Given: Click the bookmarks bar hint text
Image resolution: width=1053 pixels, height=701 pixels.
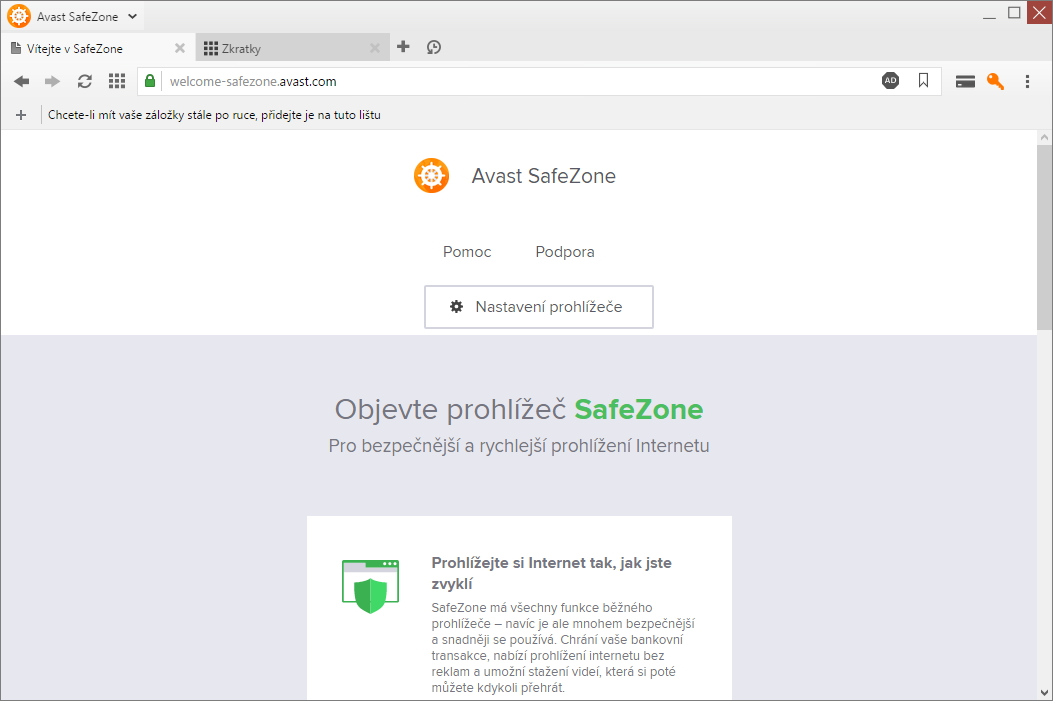Looking at the screenshot, I should [214, 115].
